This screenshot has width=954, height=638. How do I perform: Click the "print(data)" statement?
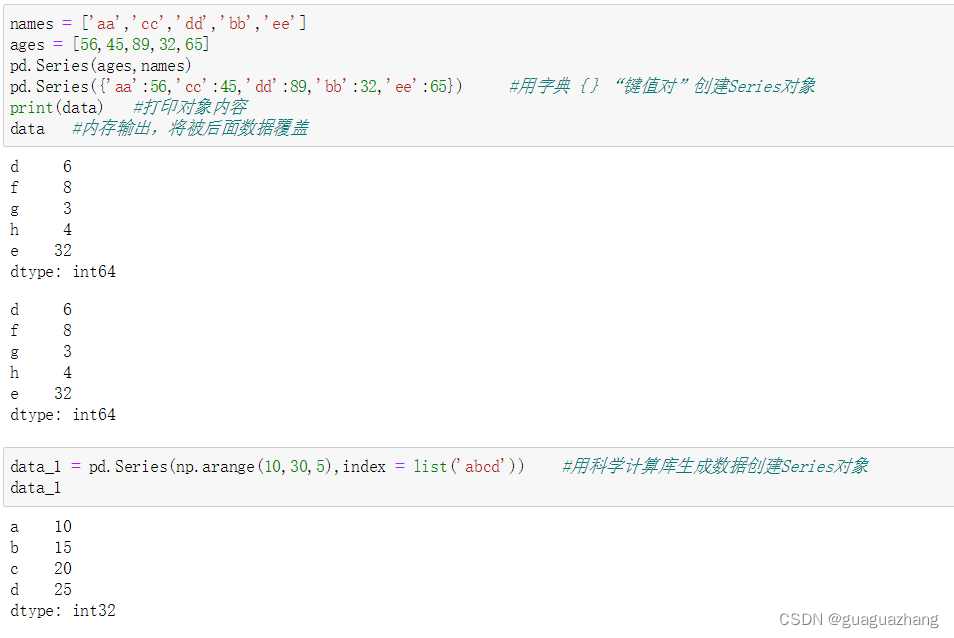point(57,108)
